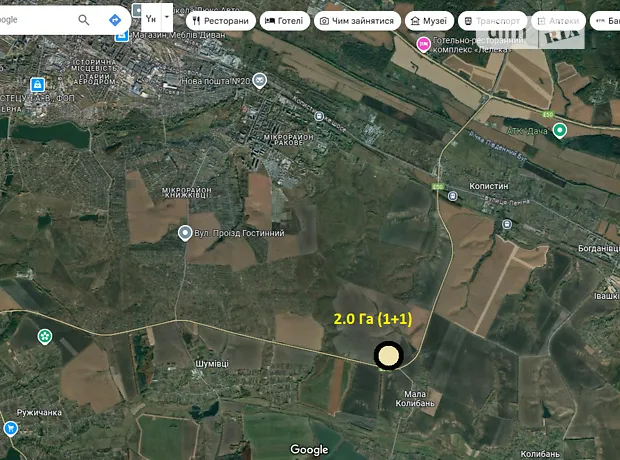Click bus stop icon on Копистинське шосе
This screenshot has width=620, height=460.
319,116
